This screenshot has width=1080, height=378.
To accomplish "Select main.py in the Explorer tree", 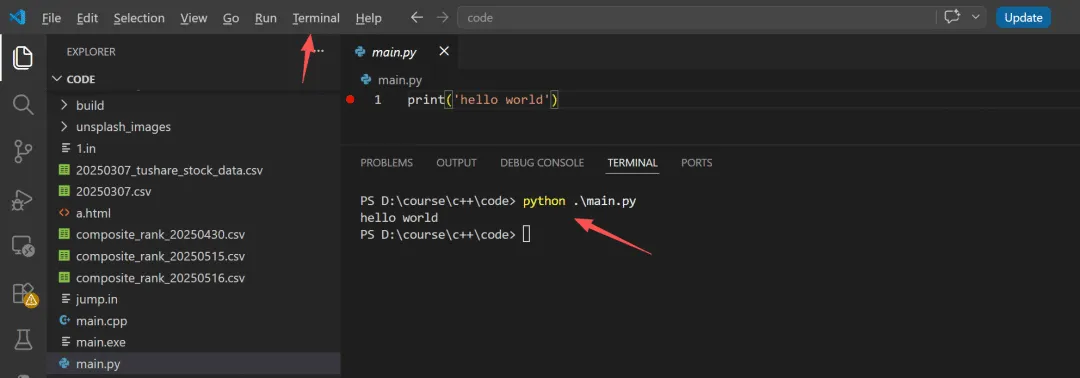I will point(194,364).
